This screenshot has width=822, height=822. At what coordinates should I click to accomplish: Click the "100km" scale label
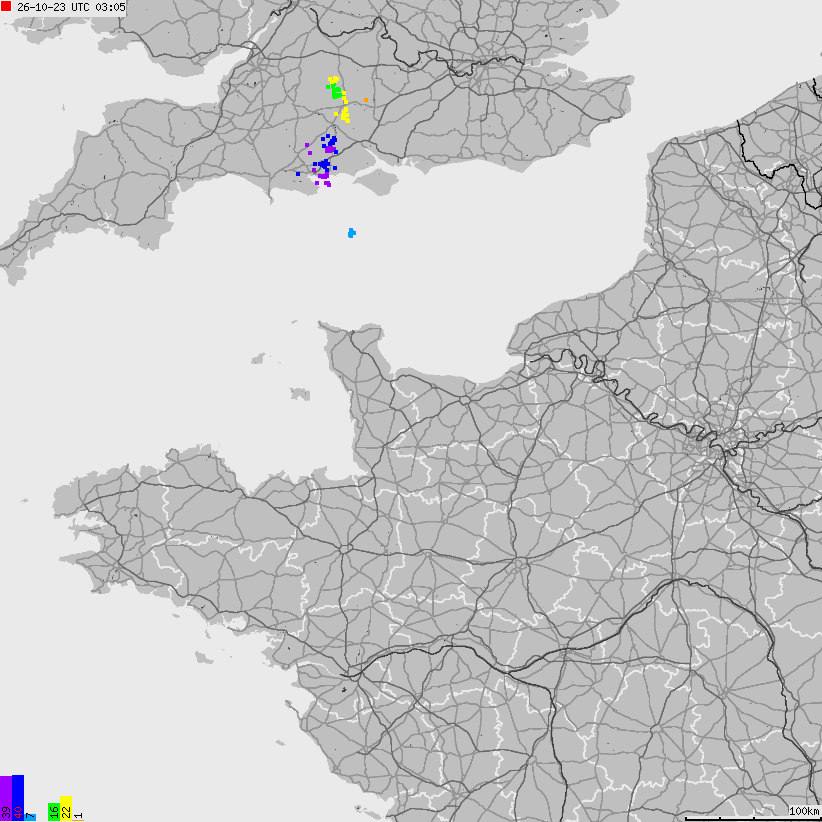pos(805,811)
